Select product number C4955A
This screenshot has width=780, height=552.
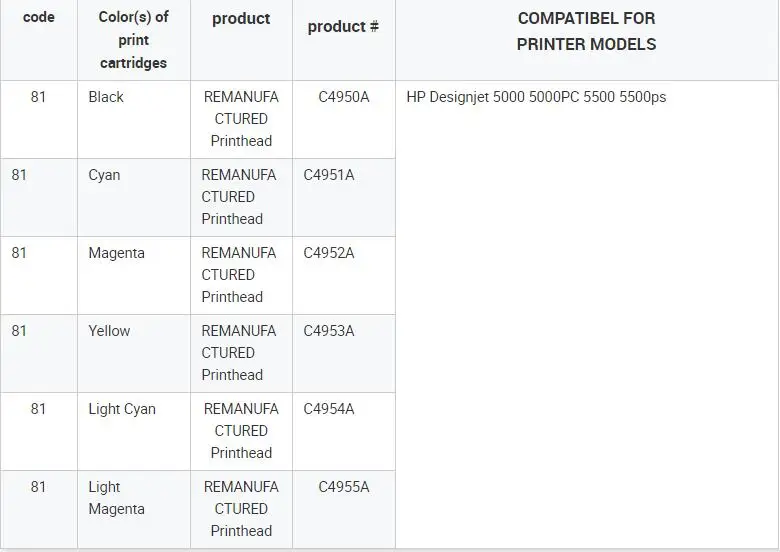[x=343, y=487]
